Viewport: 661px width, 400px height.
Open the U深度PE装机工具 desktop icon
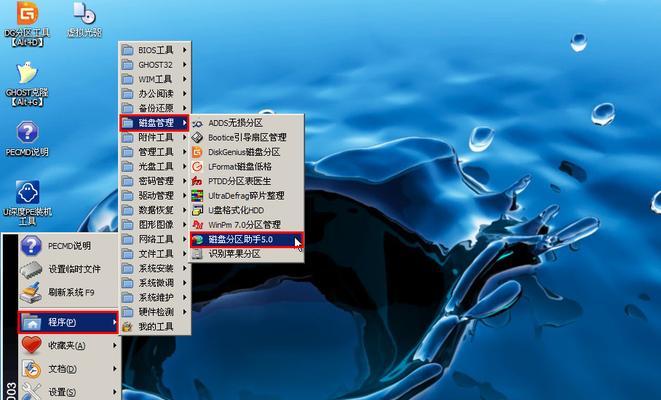(x=27, y=198)
